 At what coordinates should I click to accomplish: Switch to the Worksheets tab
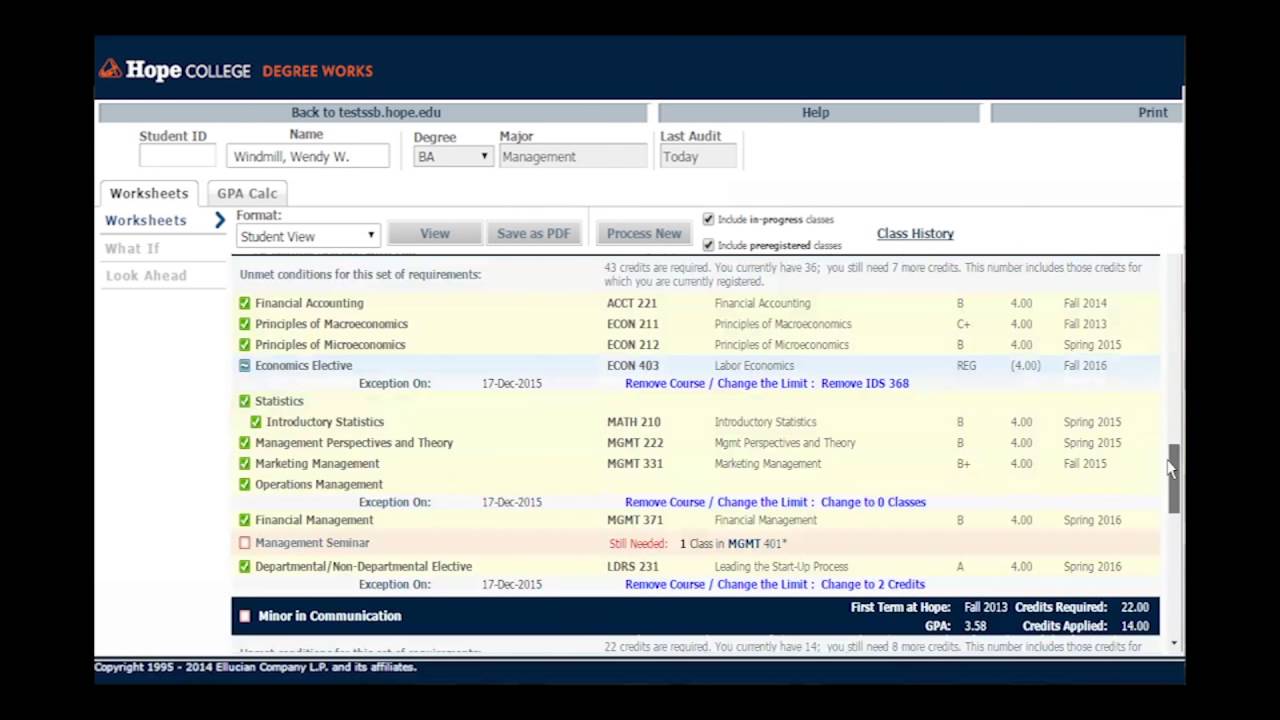(x=149, y=193)
